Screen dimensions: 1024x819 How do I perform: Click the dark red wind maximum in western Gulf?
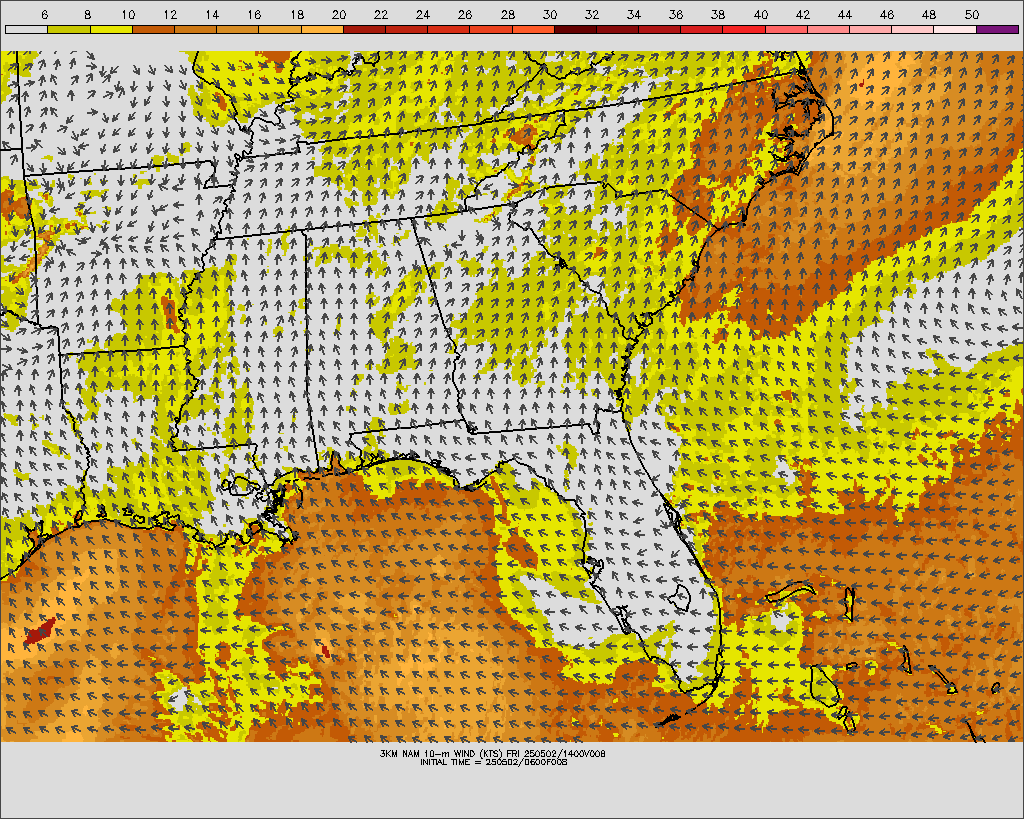click(x=39, y=632)
